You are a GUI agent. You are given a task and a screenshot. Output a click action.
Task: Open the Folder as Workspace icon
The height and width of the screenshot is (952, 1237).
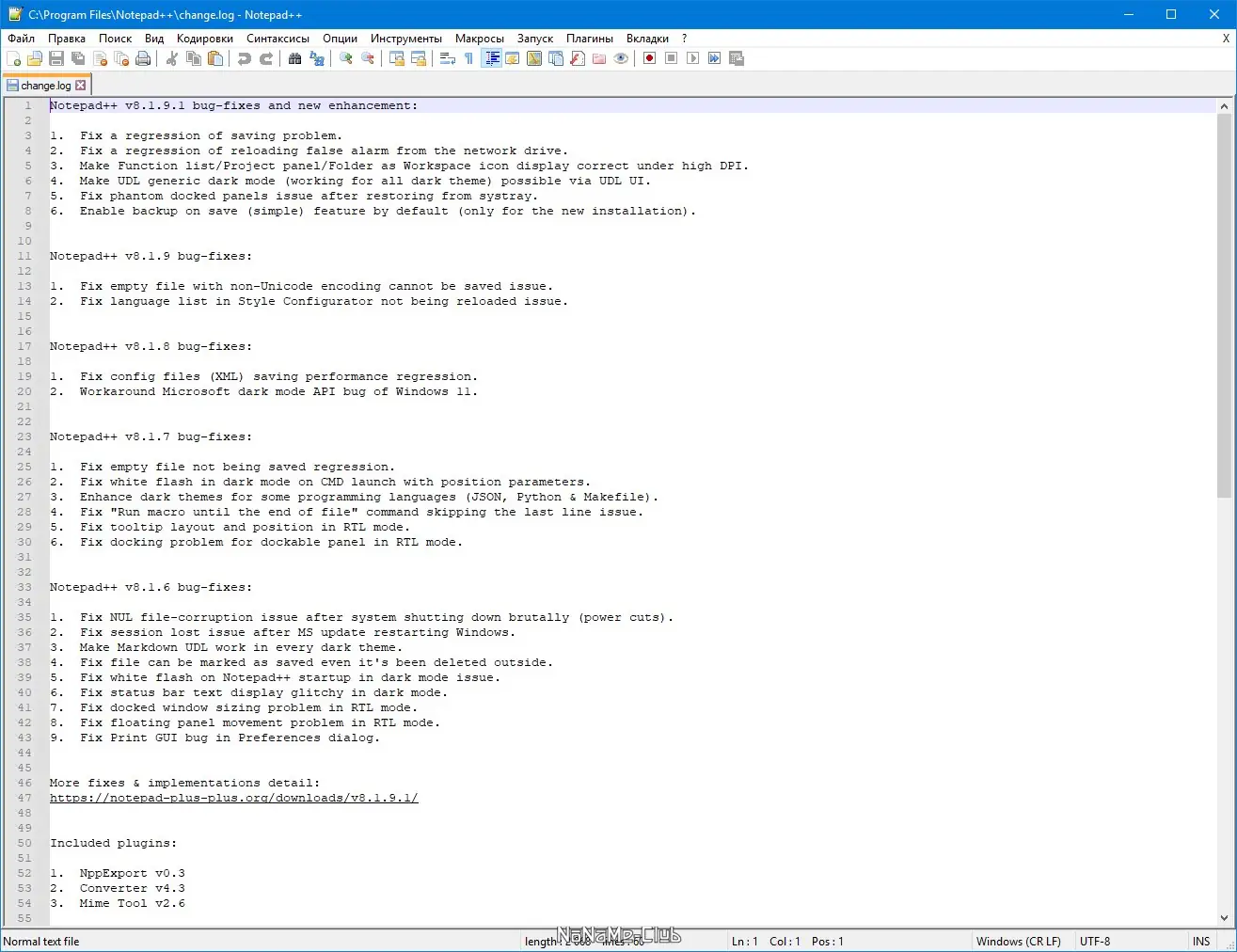click(599, 58)
